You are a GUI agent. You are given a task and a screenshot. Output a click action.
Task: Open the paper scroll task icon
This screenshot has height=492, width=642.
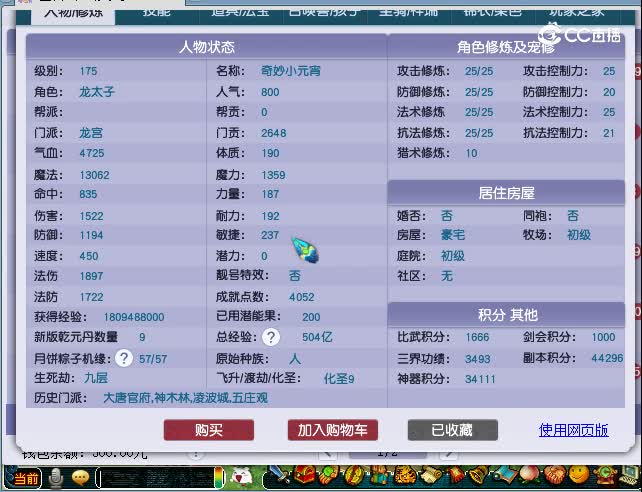[431, 475]
